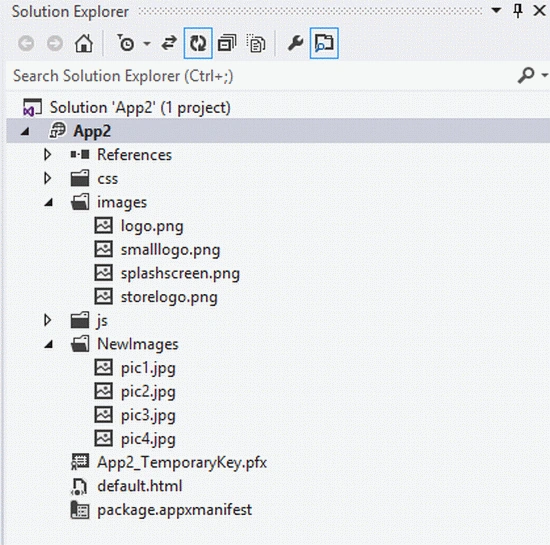
Task: Go to Home view in Solution Explorer
Action: coord(84,43)
